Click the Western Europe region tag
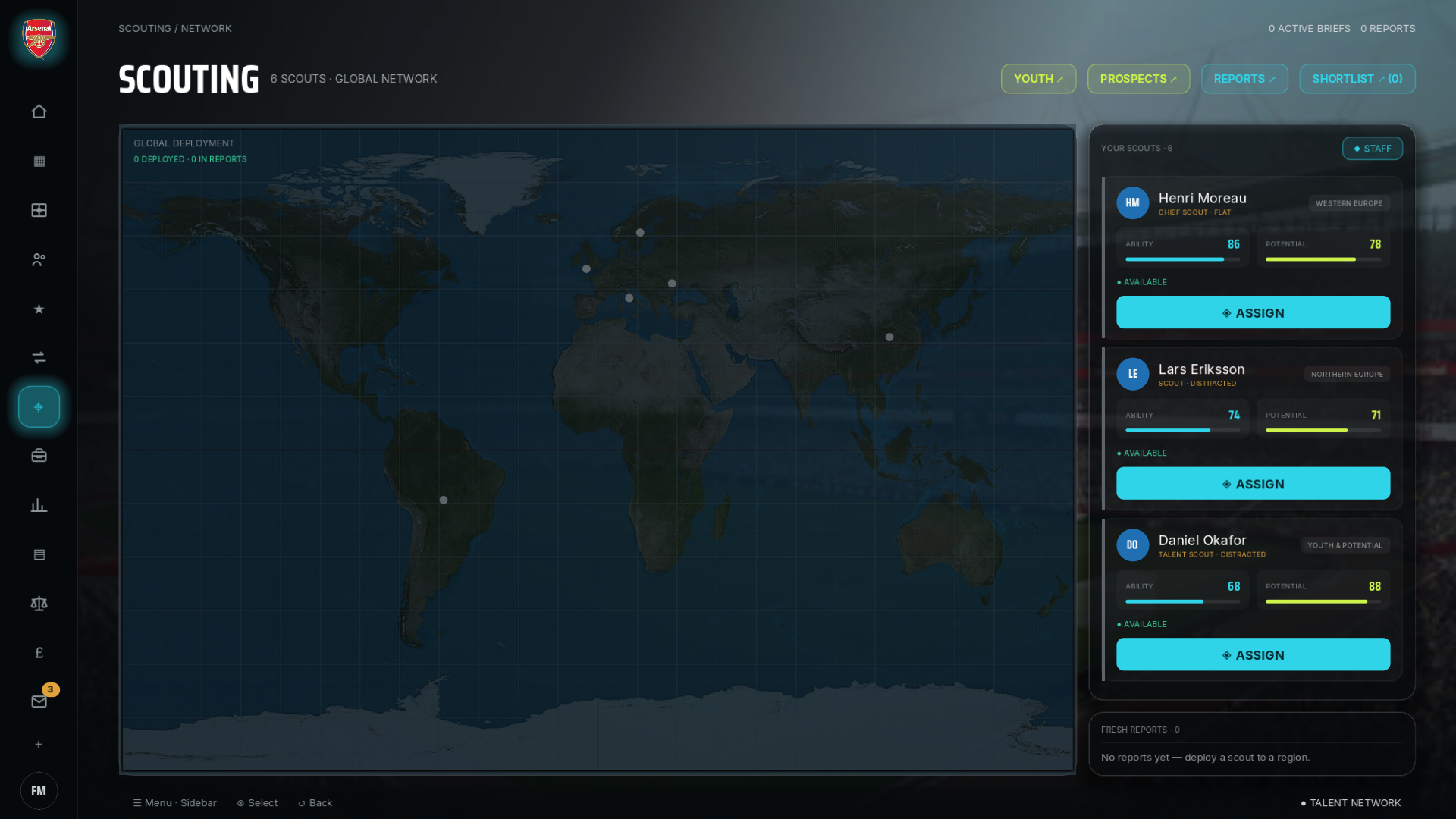This screenshot has width=1456, height=819. tap(1349, 203)
